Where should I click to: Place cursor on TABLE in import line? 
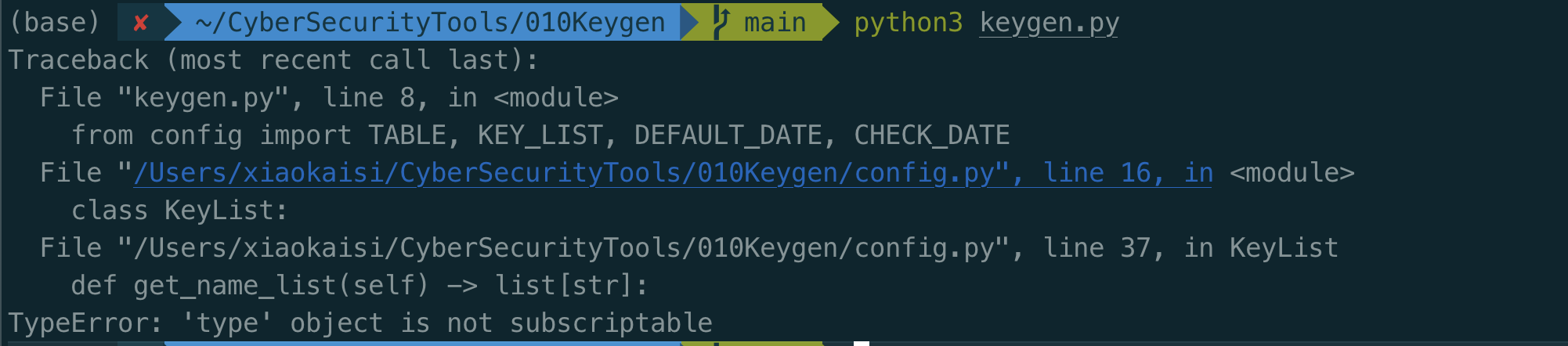[406, 135]
